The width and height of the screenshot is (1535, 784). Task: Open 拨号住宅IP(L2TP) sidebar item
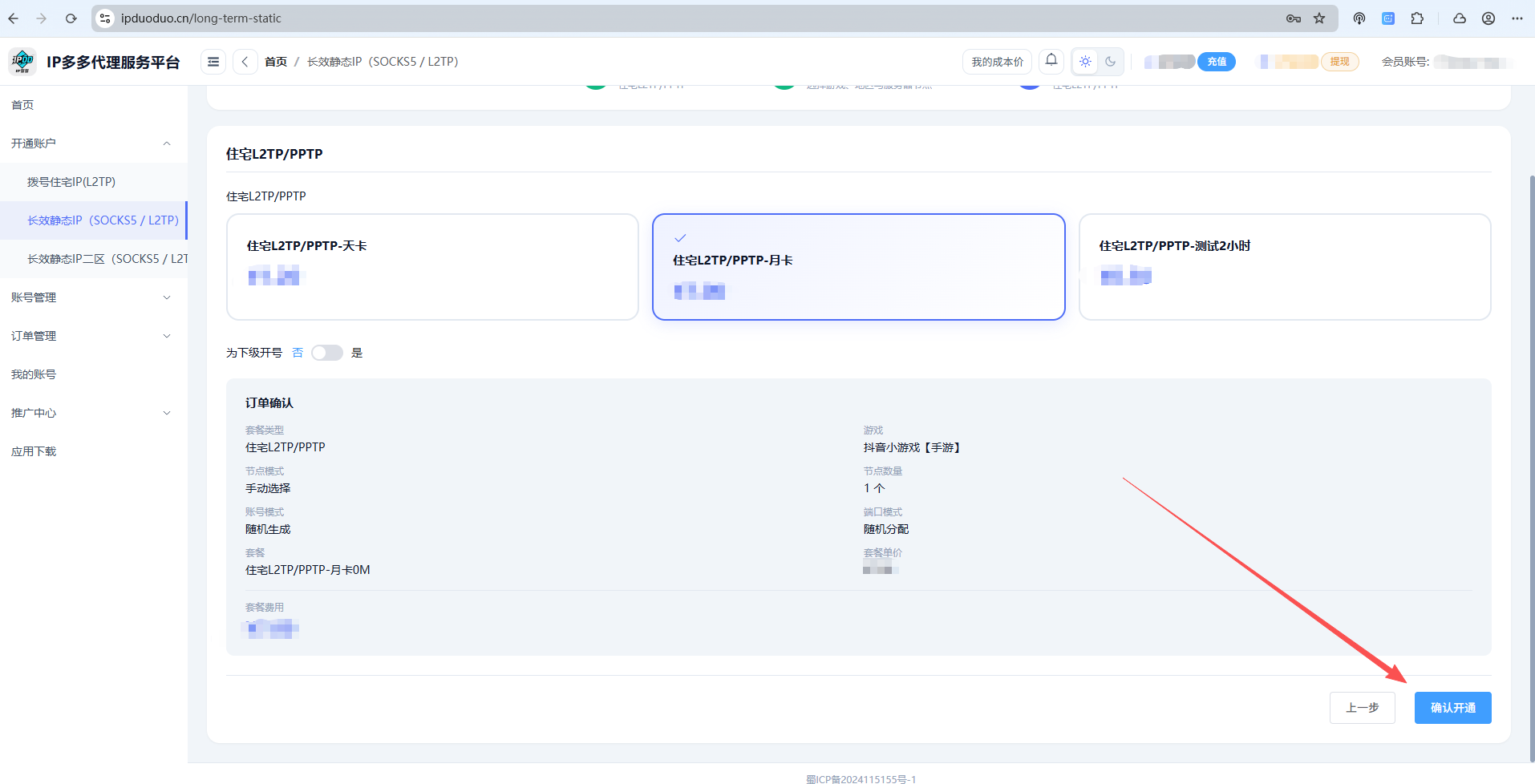click(94, 182)
